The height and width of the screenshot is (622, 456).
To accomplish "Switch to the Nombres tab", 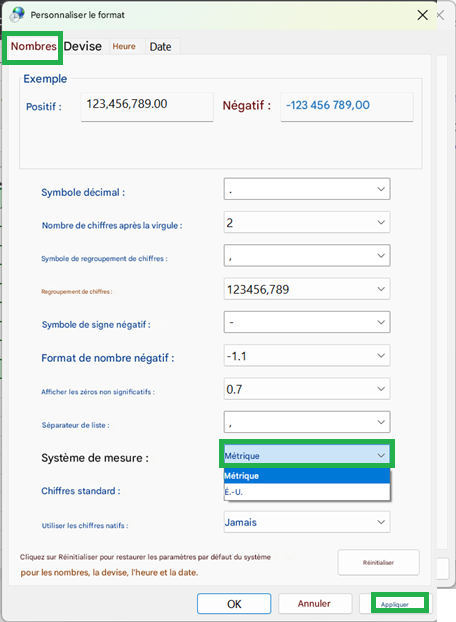I will pyautogui.click(x=33, y=47).
